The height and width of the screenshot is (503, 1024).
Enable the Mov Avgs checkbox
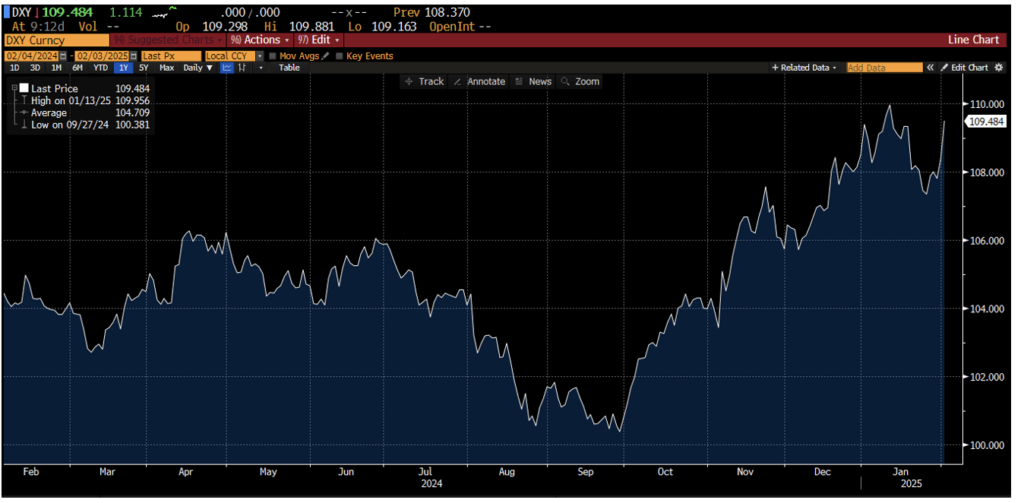point(272,56)
